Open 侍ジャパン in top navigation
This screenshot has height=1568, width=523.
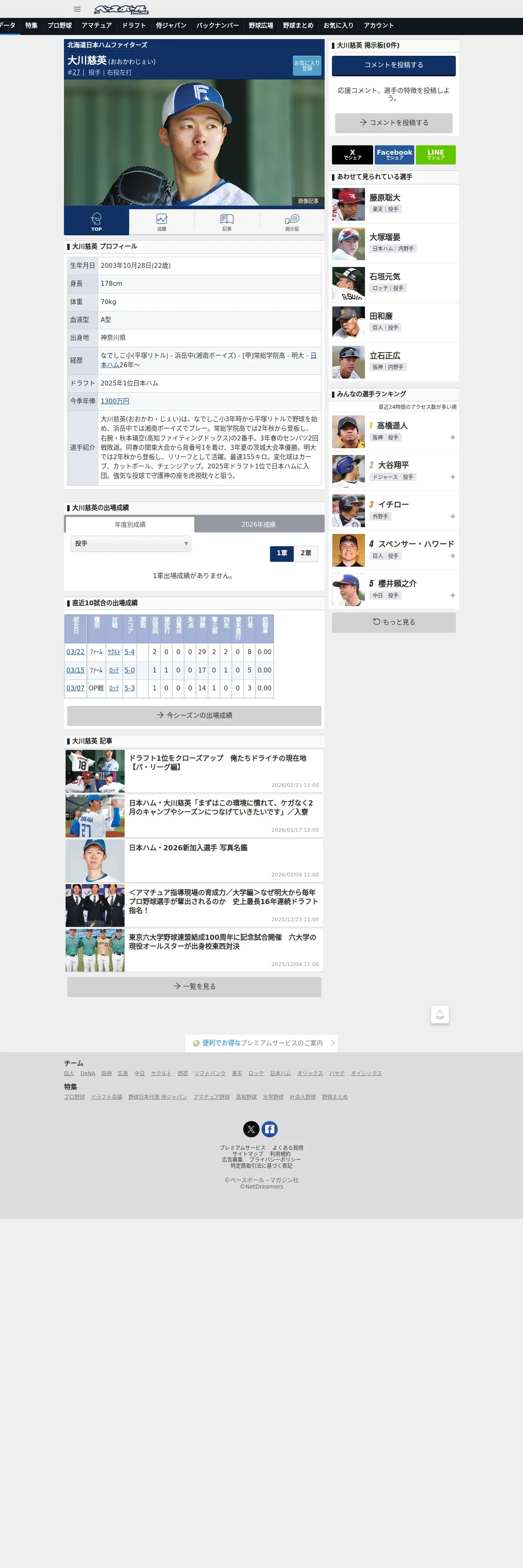pyautogui.click(x=171, y=26)
